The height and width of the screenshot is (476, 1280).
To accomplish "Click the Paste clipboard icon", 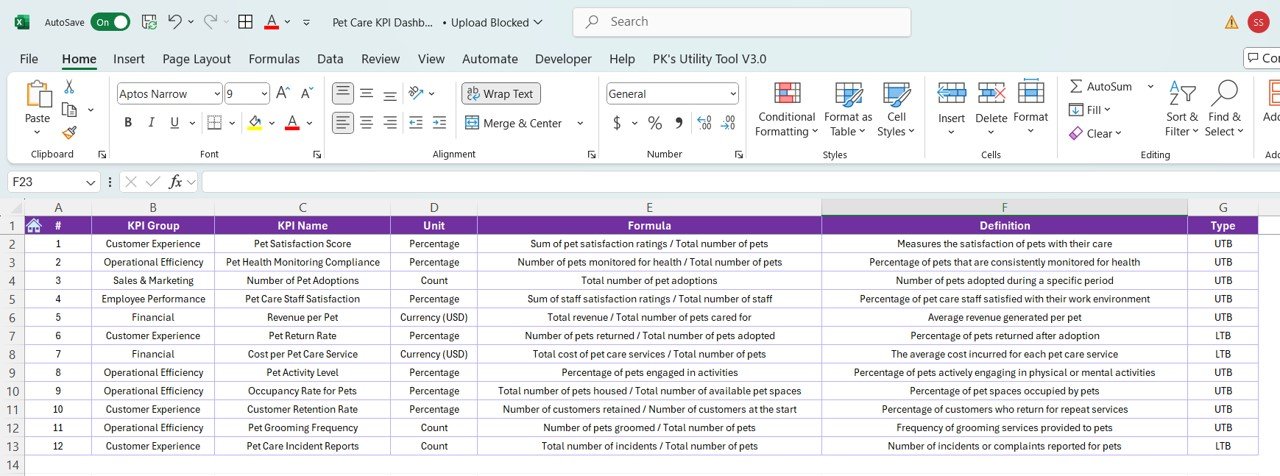I will tap(37, 94).
